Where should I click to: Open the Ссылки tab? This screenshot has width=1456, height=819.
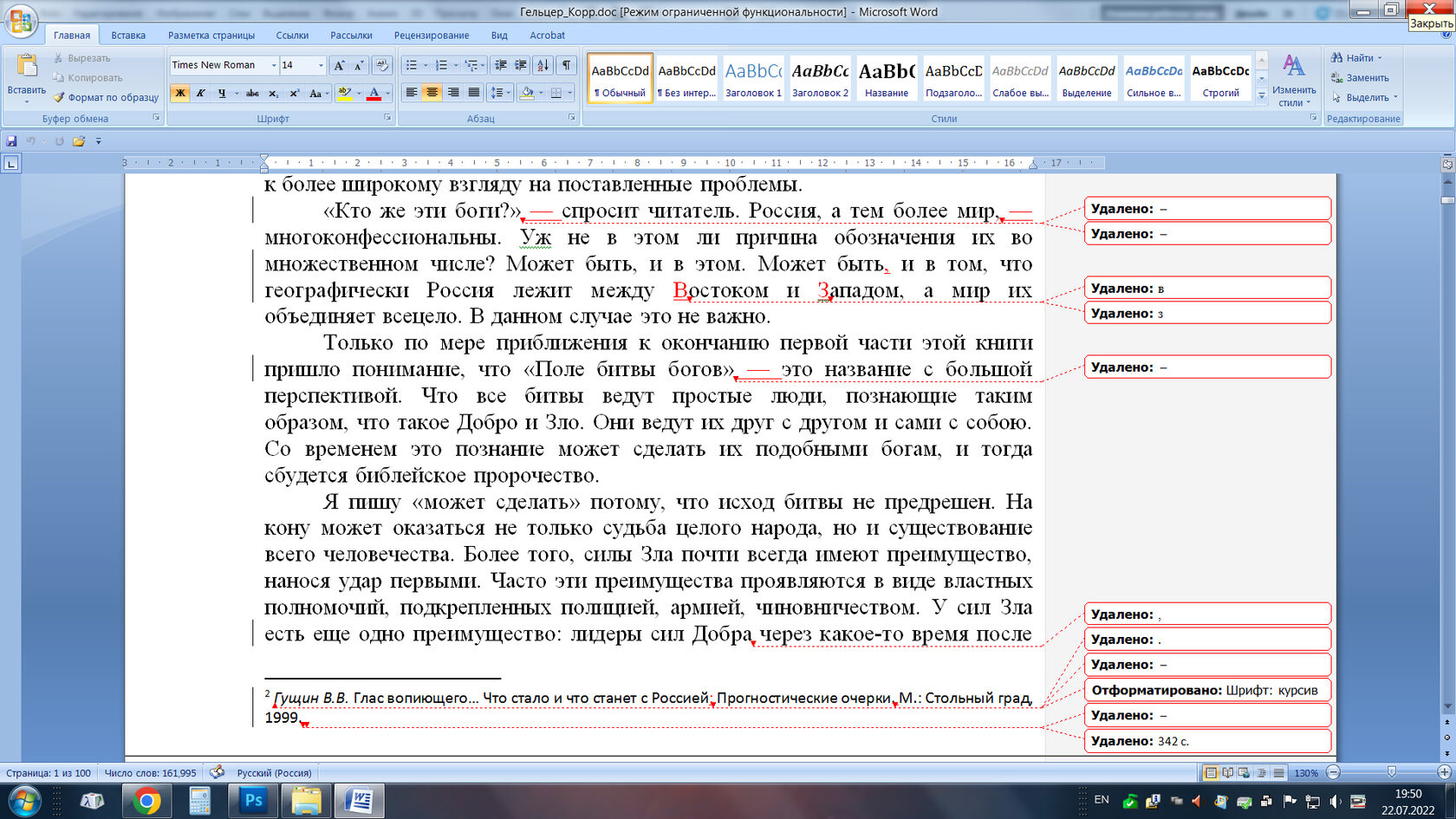click(292, 36)
